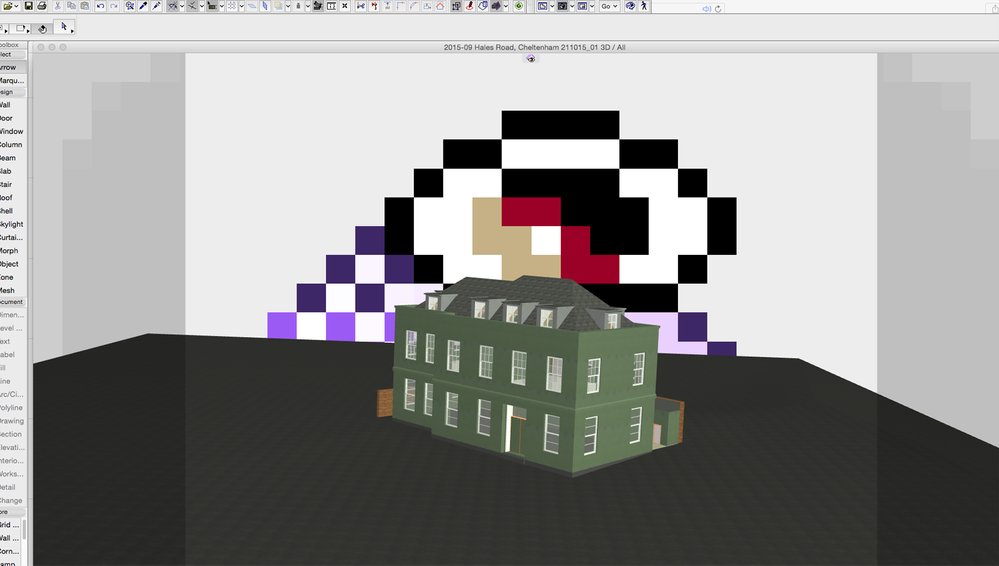999x566 pixels.
Task: Collapse the Document section header in Toolbox
Action: coord(12,301)
